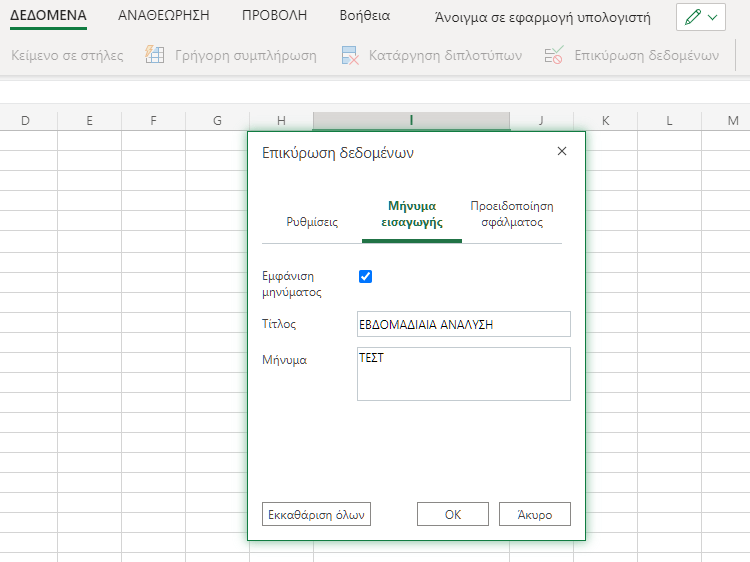Screen dimensions: 750x562
Task: Open the ΠΡΟΒΟΛΗ ribbon tab
Action: coord(274,16)
